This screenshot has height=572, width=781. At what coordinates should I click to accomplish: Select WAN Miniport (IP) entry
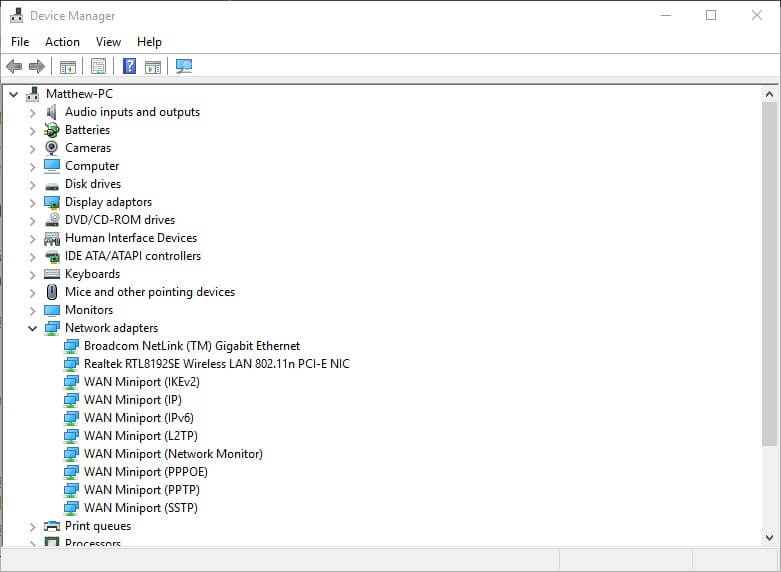132,400
